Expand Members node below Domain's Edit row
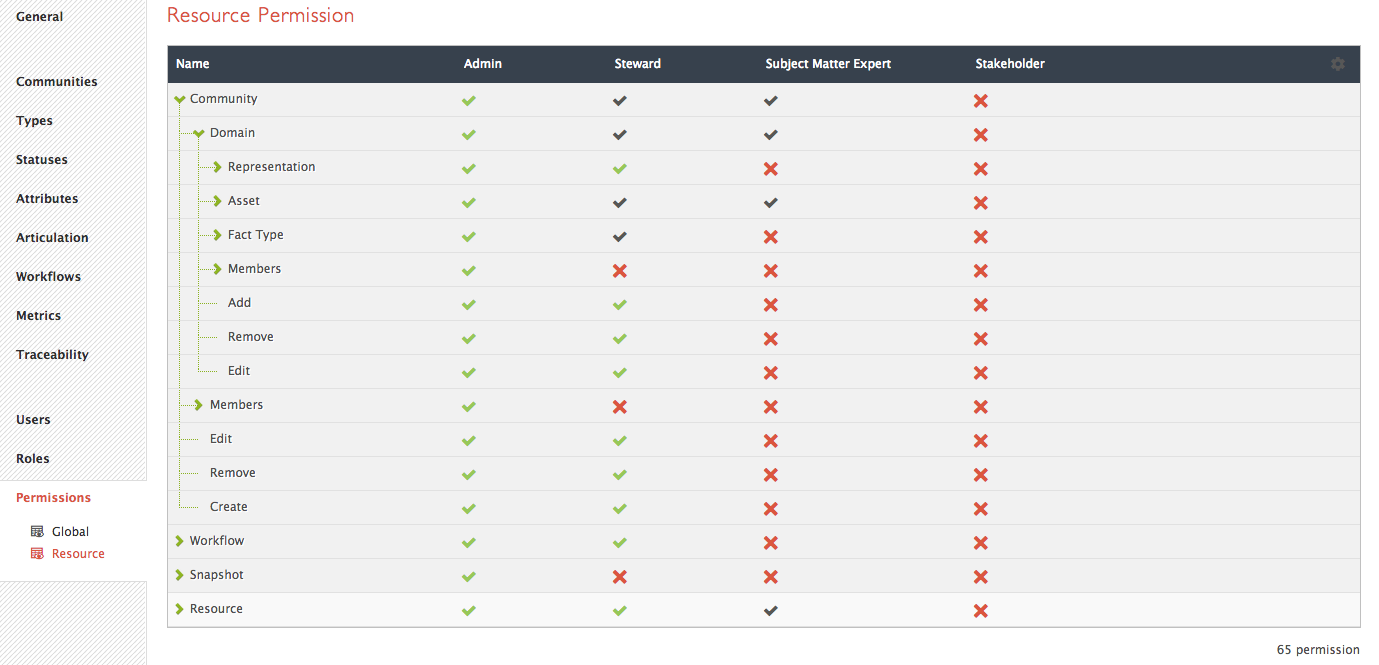1379x665 pixels. tap(199, 405)
